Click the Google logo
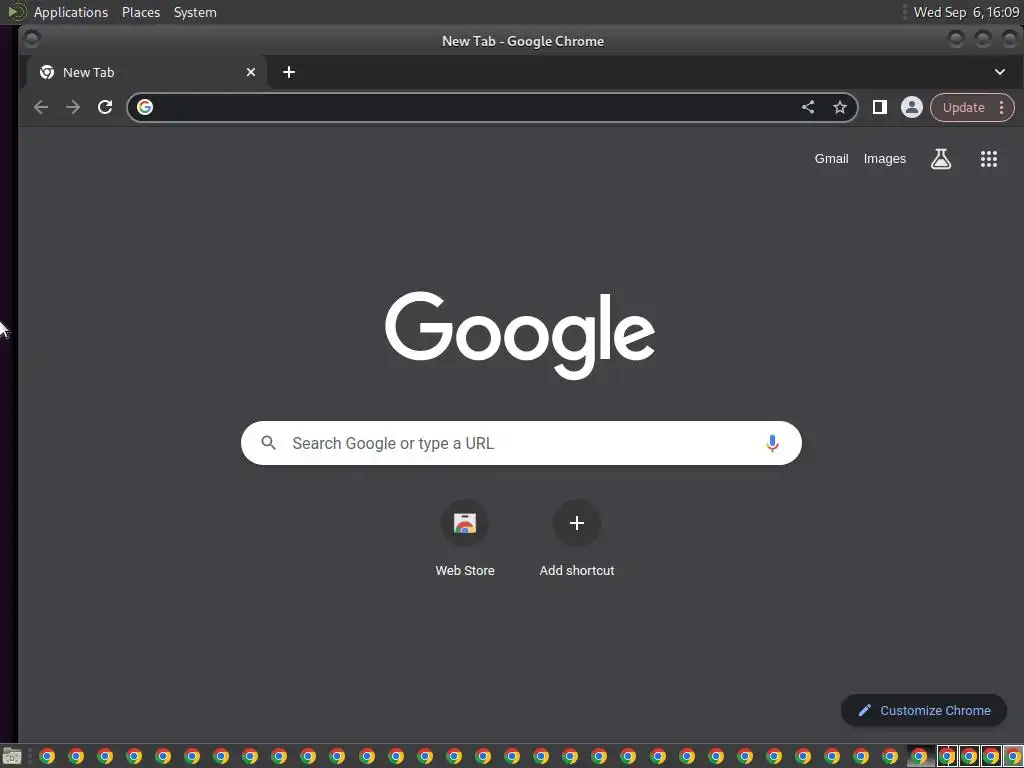The height and width of the screenshot is (768, 1024). 520,334
